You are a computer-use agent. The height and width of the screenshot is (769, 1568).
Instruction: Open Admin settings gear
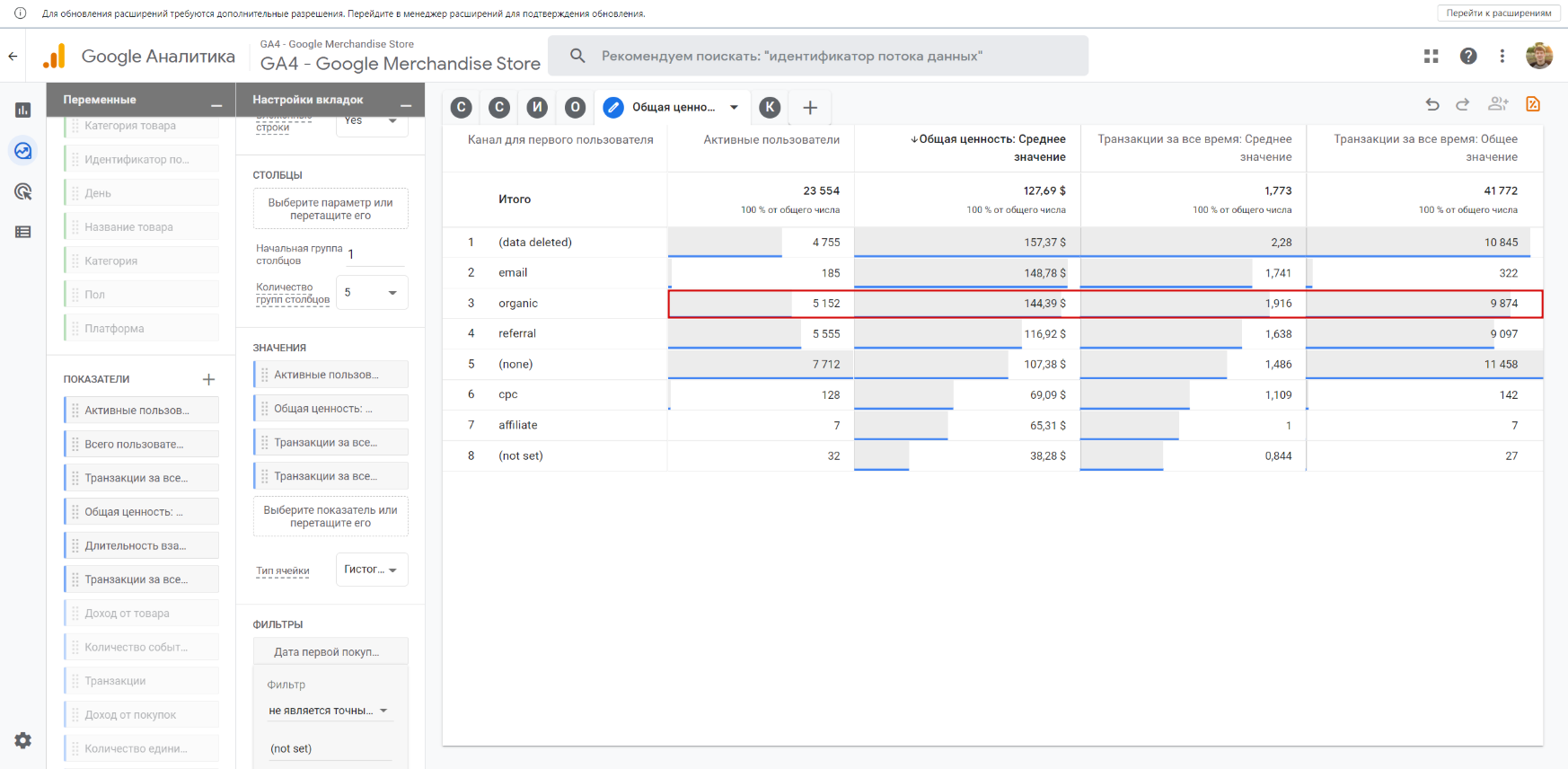click(x=23, y=740)
